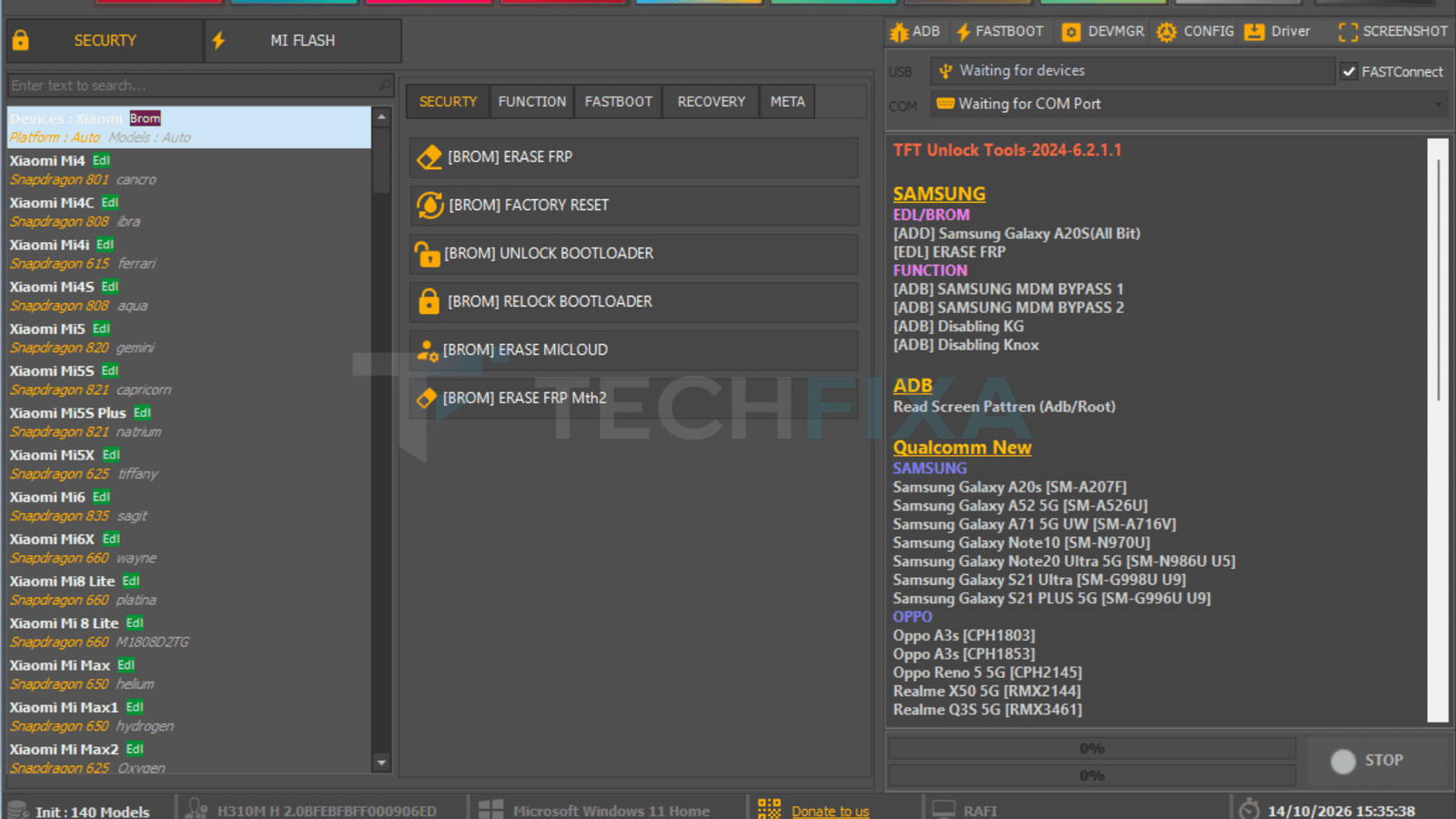Click the SCREENSHOT capture icon

1348,32
